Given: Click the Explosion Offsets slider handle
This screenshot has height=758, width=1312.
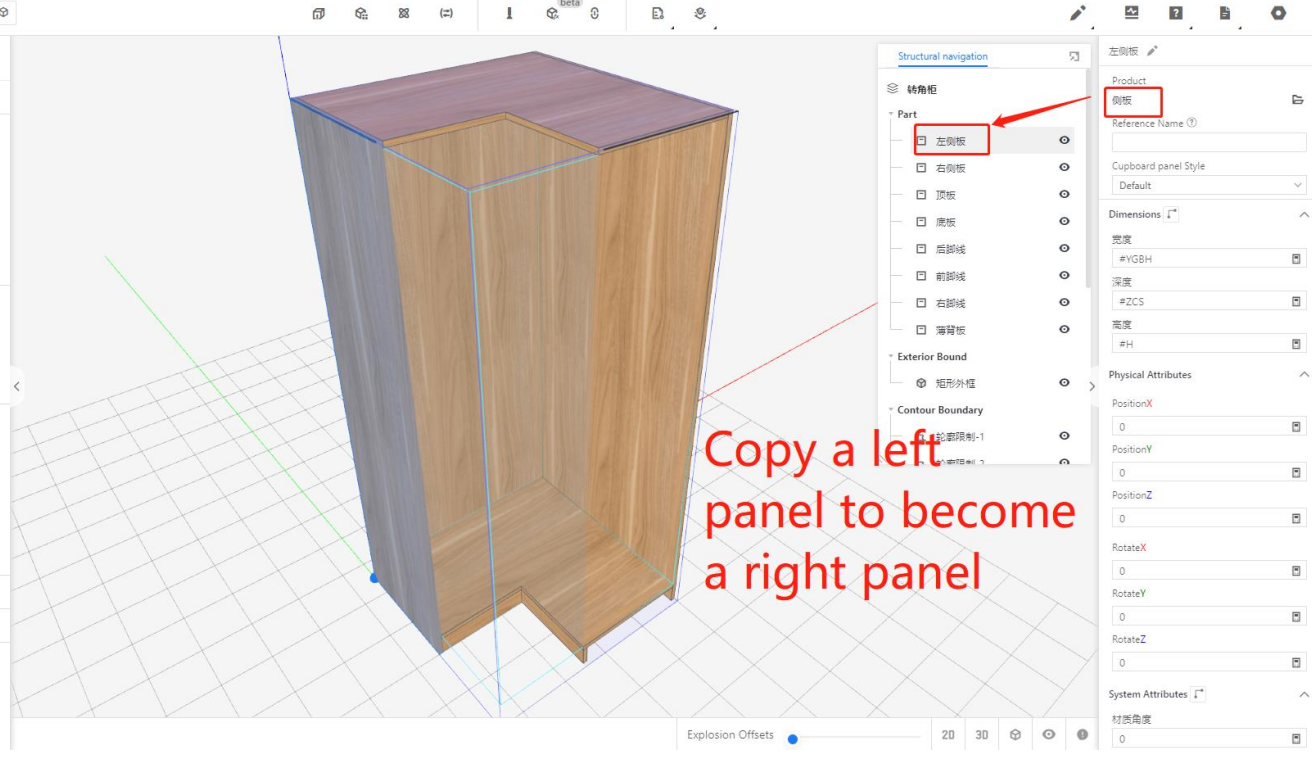Looking at the screenshot, I should point(792,739).
